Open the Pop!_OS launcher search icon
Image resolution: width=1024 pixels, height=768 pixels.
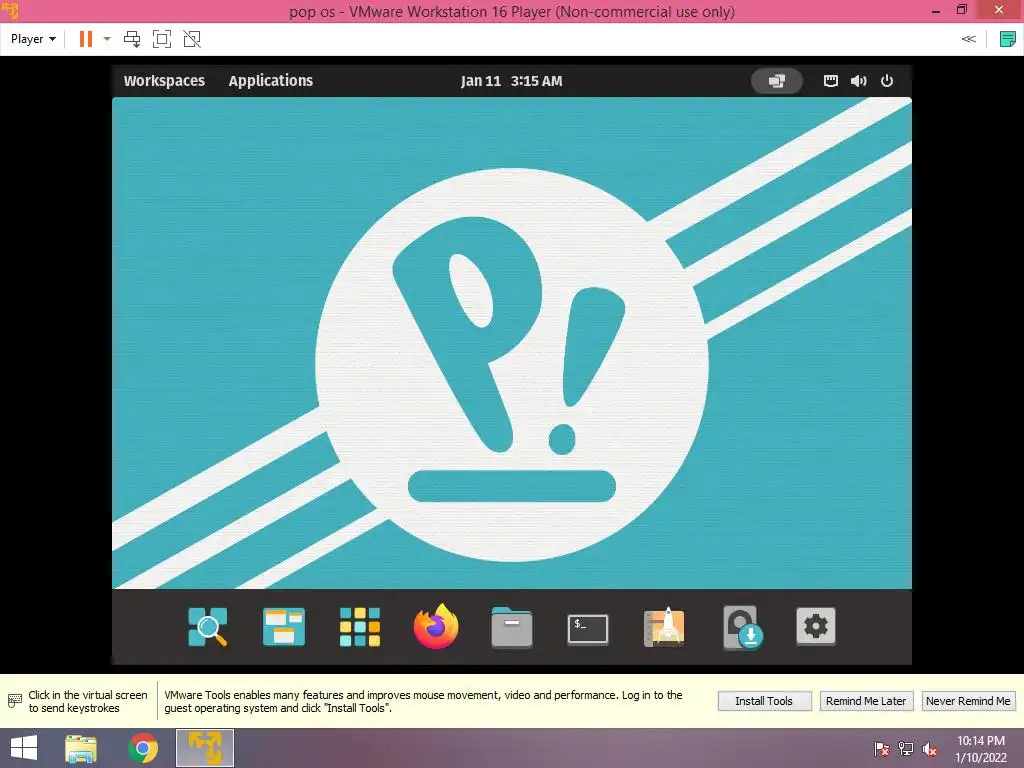[x=208, y=627]
